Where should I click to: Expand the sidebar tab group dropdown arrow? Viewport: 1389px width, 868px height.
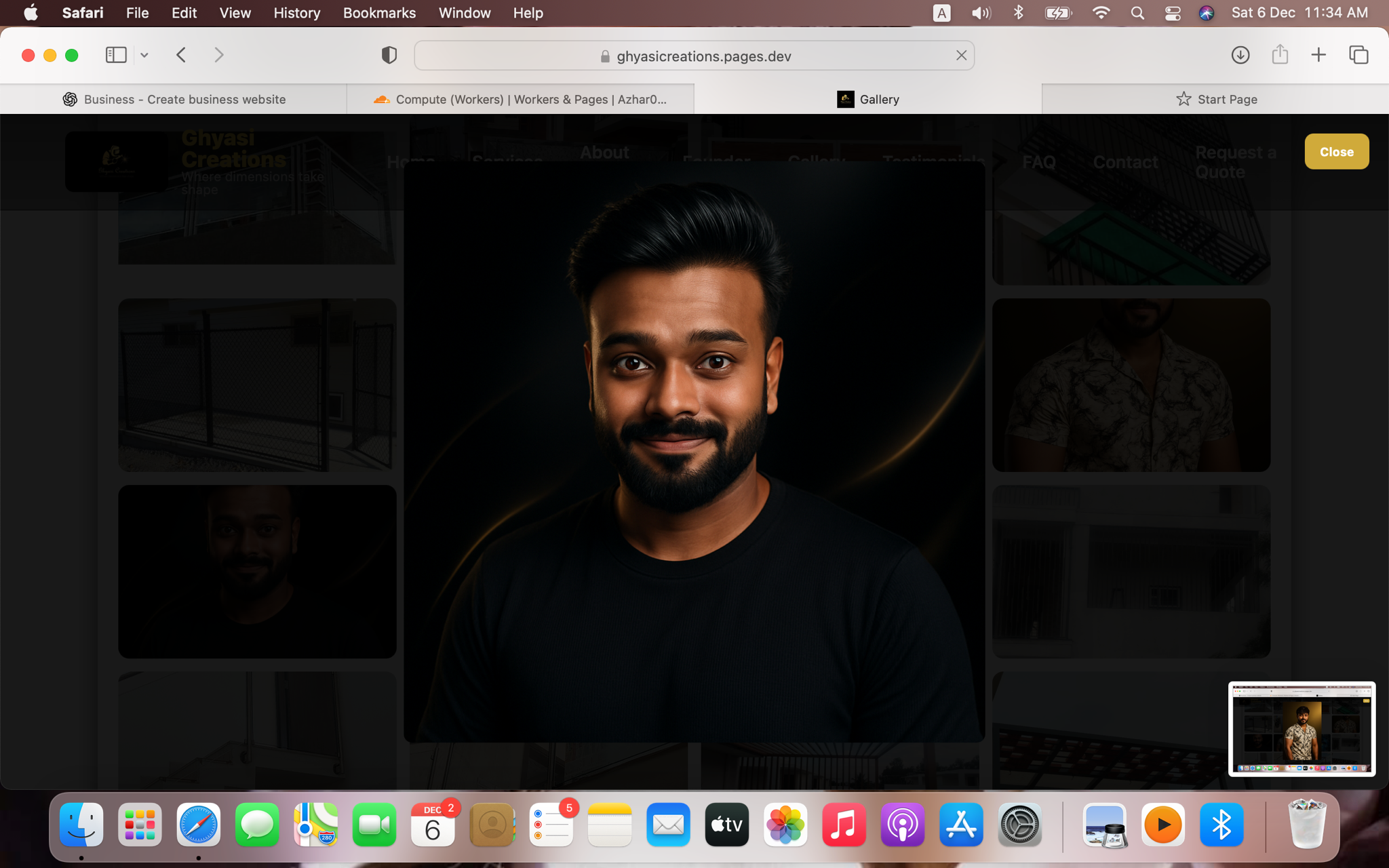click(x=144, y=56)
